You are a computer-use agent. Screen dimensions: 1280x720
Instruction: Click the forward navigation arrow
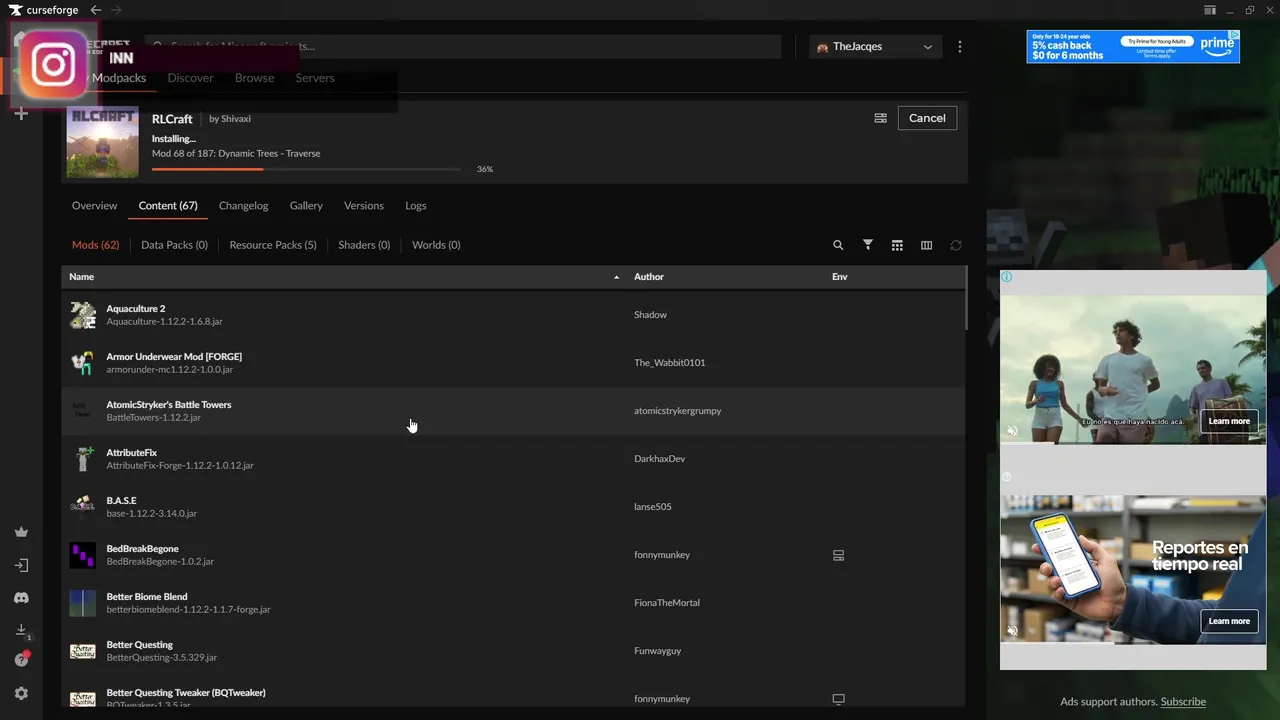[116, 10]
